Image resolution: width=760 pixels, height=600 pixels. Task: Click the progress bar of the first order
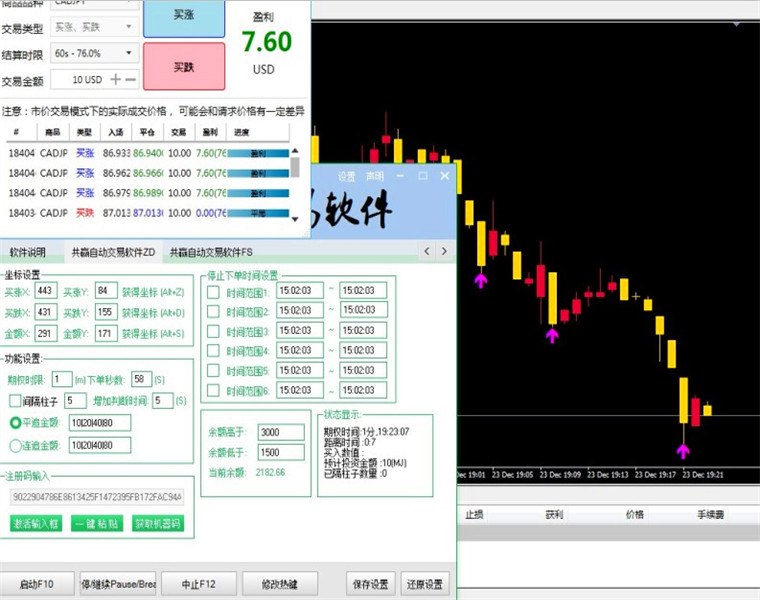(x=258, y=153)
